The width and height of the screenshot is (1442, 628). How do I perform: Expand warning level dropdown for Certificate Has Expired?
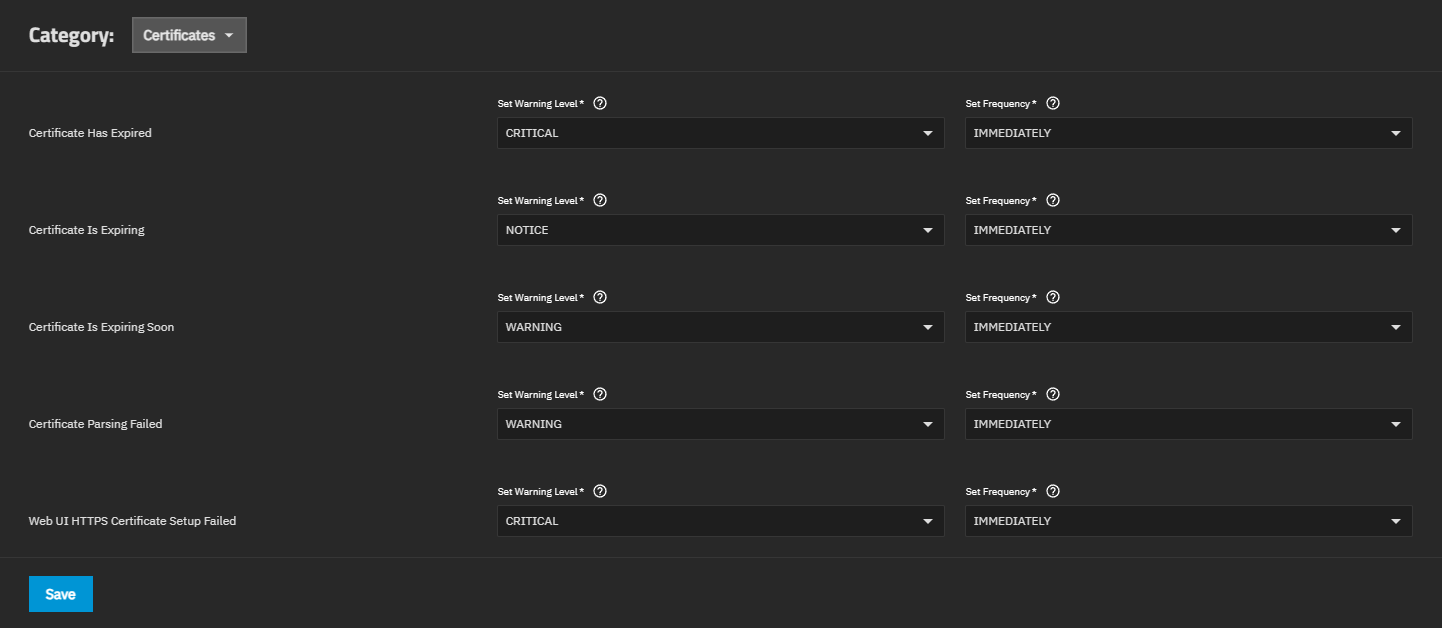(x=720, y=133)
